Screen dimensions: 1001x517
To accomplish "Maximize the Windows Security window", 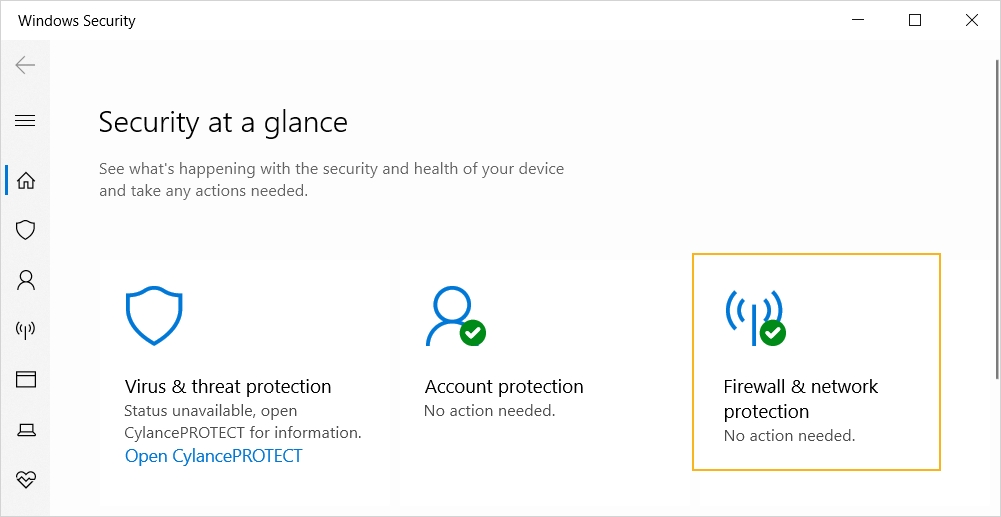I will tap(915, 20).
